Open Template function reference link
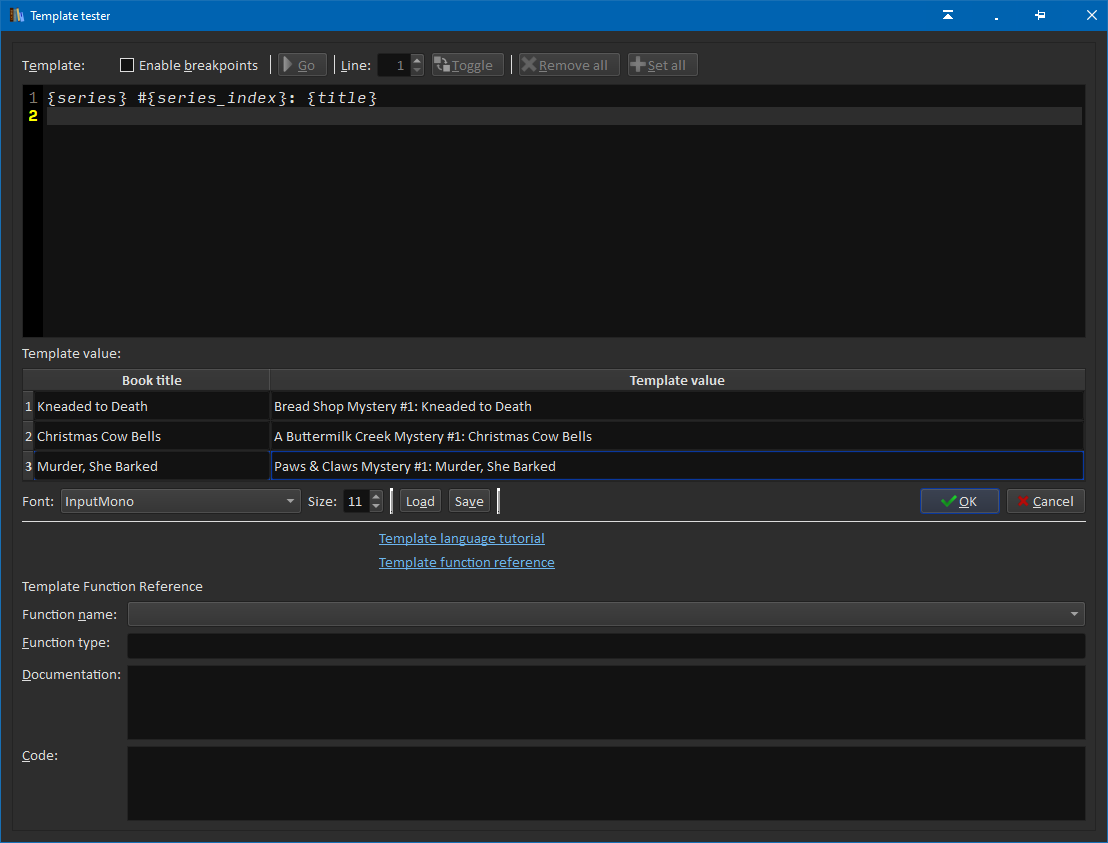This screenshot has height=843, width=1108. [466, 562]
